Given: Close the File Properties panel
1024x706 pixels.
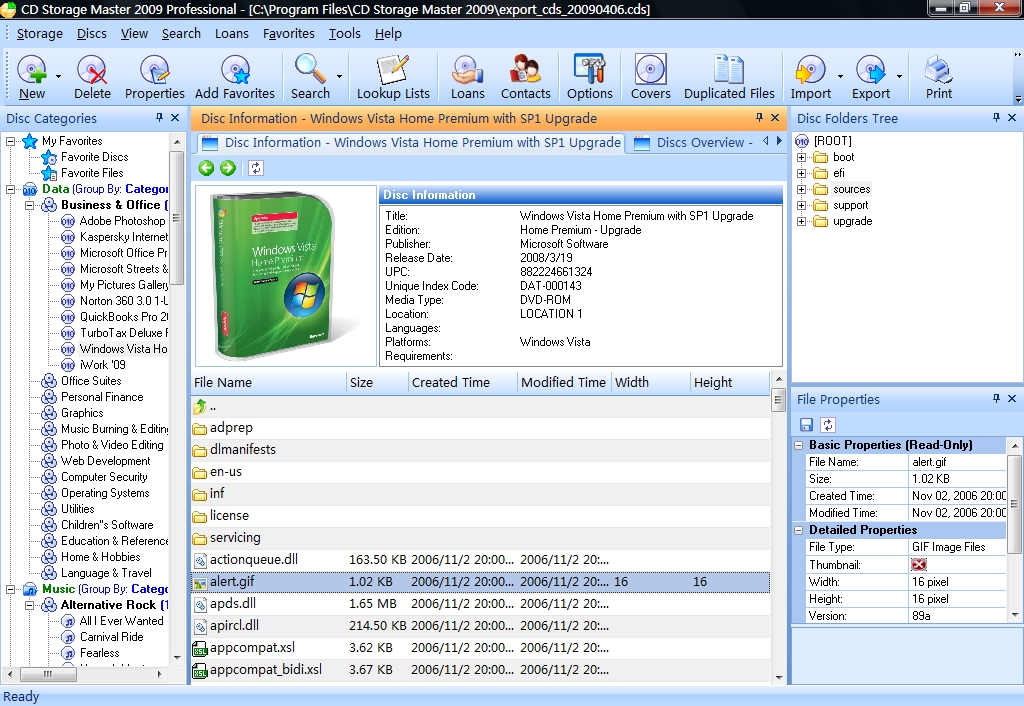Looking at the screenshot, I should click(1012, 398).
